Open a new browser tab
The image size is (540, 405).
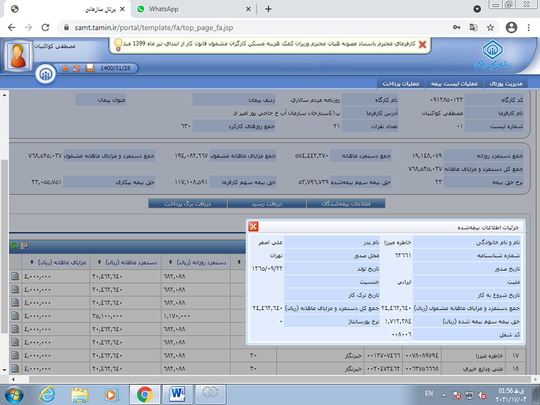click(268, 9)
